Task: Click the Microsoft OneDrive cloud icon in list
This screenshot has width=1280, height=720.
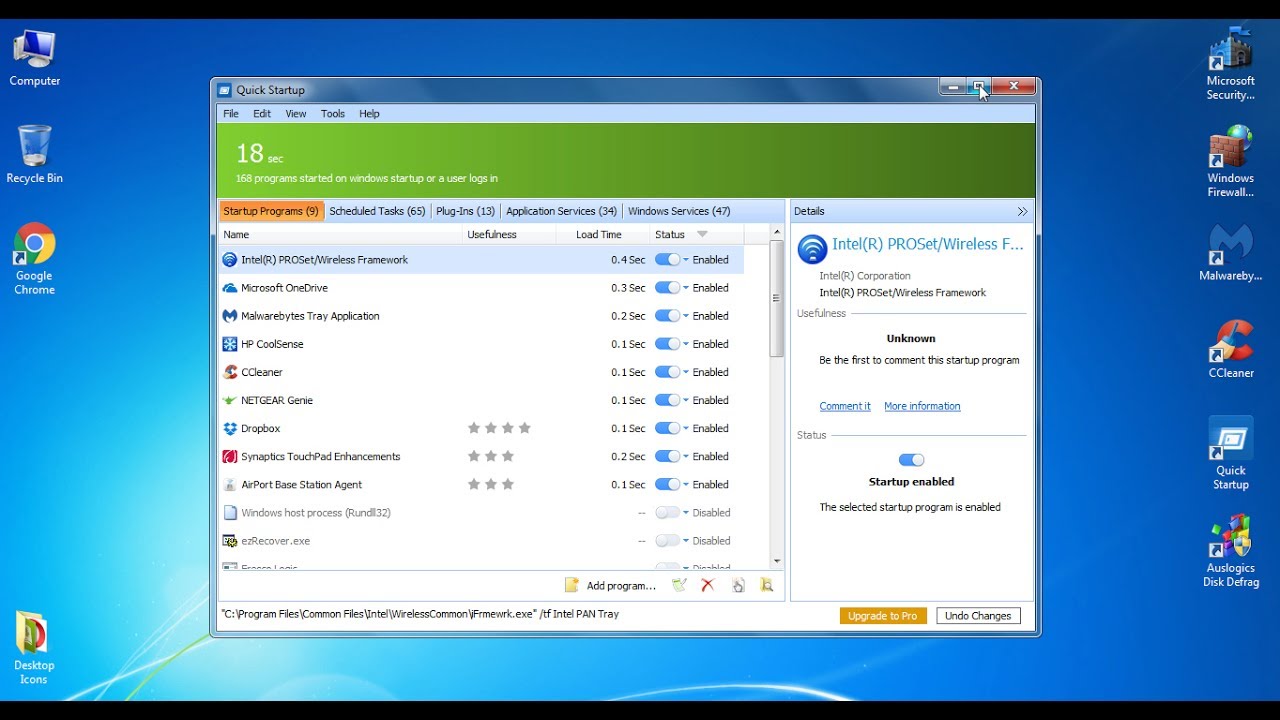Action: pyautogui.click(x=230, y=288)
